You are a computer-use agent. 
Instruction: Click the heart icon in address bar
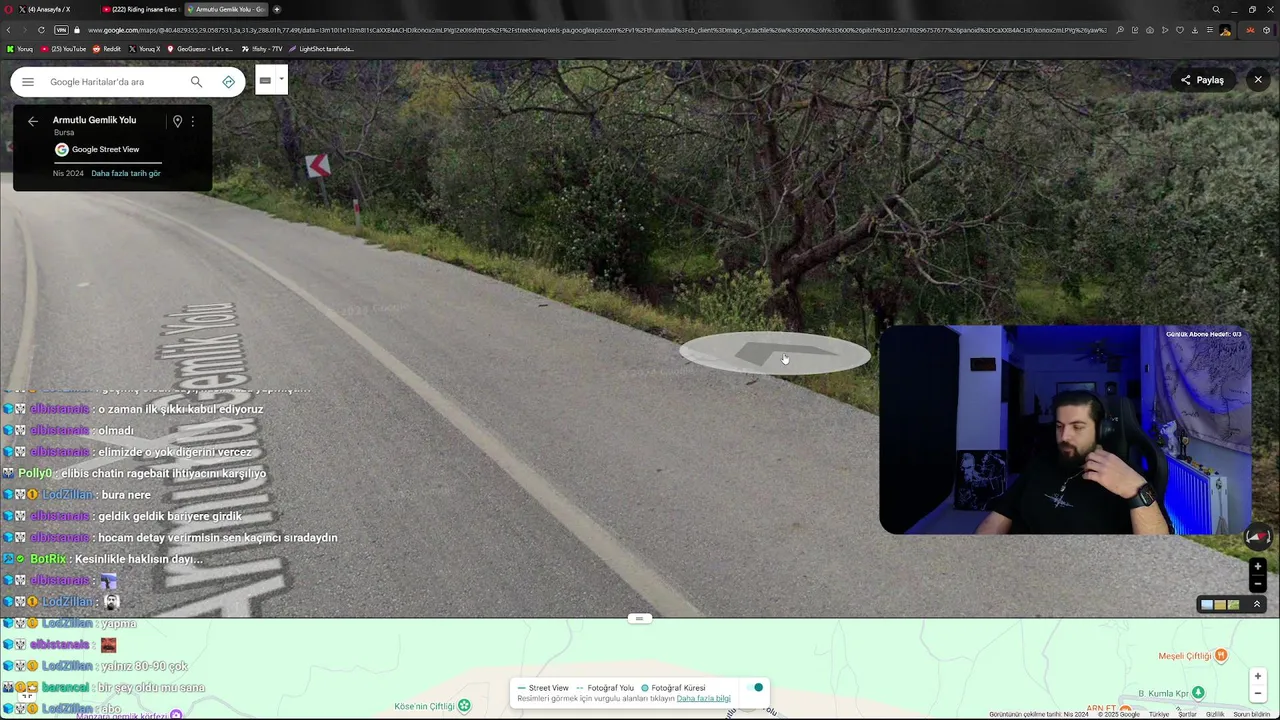(1179, 30)
